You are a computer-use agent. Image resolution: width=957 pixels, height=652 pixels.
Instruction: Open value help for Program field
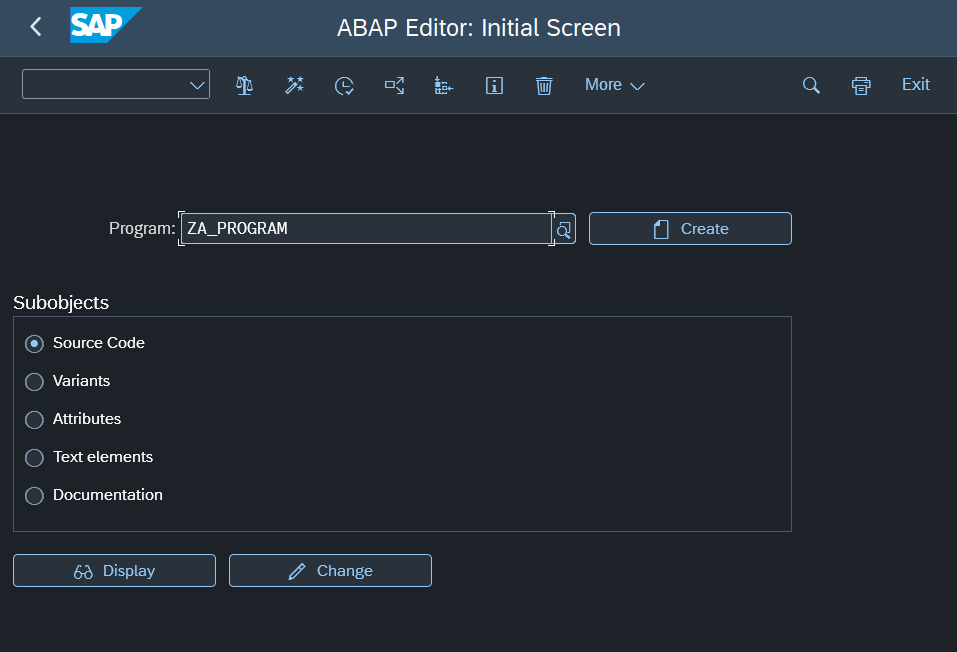click(563, 229)
